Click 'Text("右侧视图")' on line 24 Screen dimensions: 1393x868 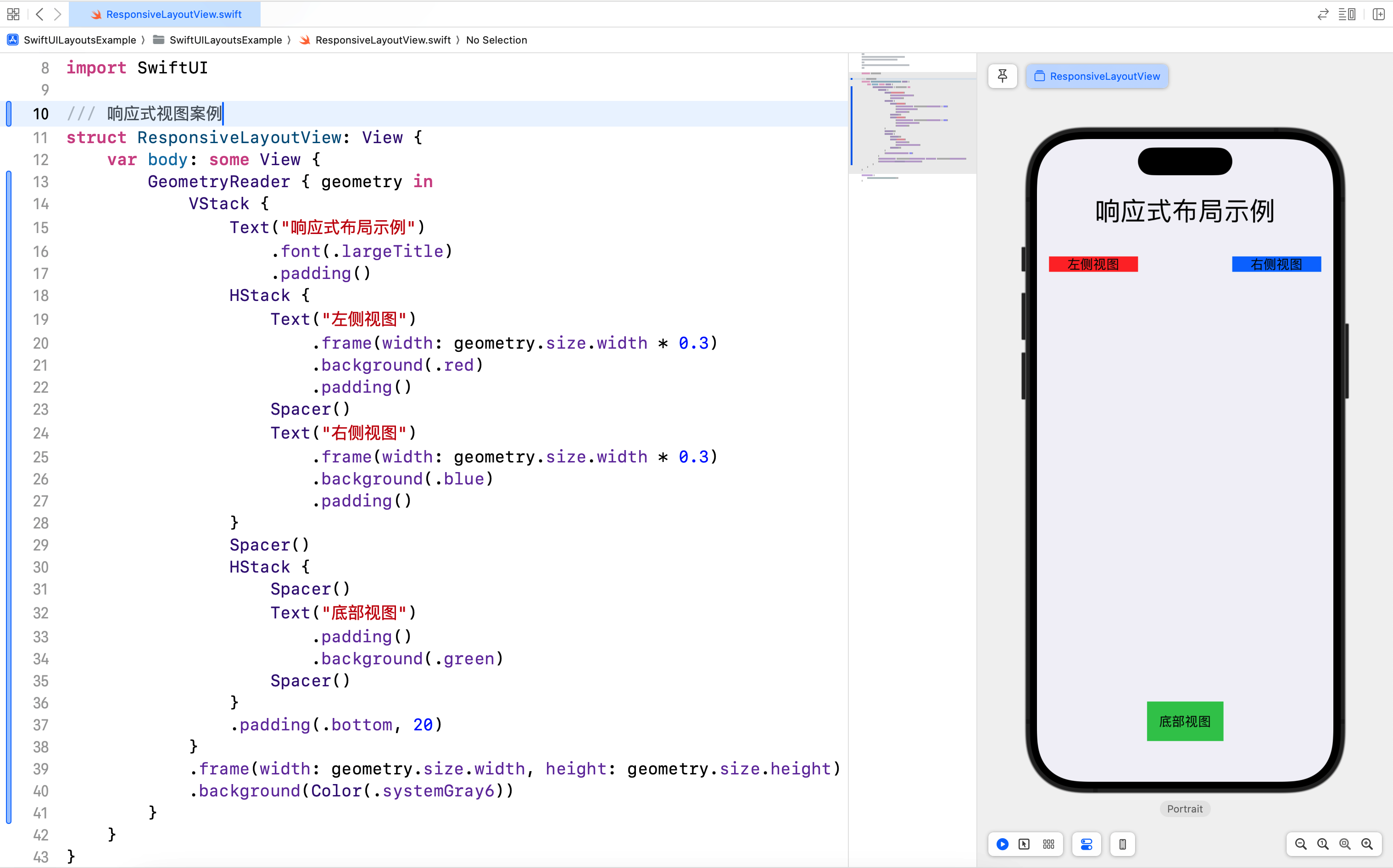[343, 432]
